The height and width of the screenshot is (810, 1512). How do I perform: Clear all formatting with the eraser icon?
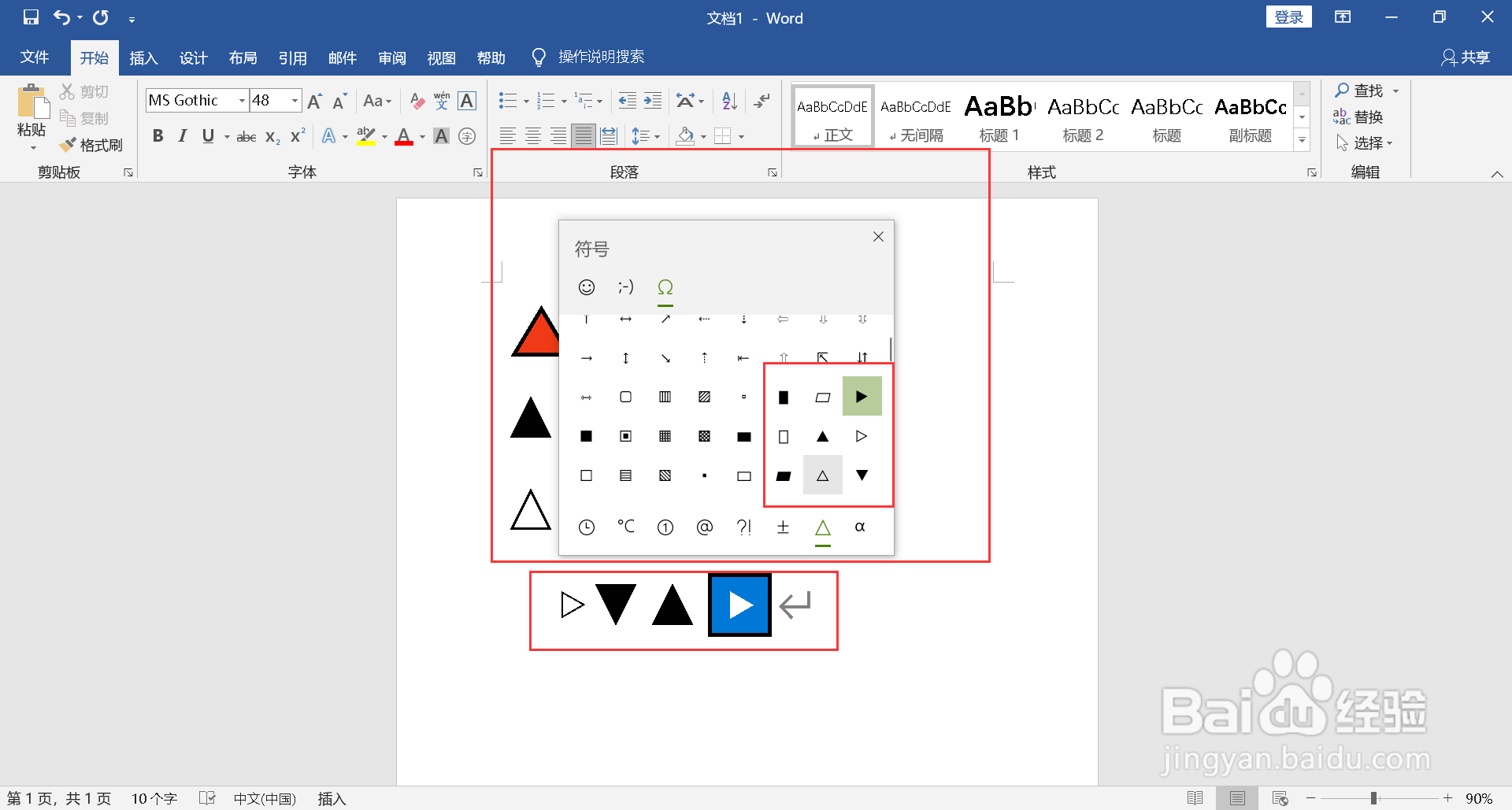point(417,101)
